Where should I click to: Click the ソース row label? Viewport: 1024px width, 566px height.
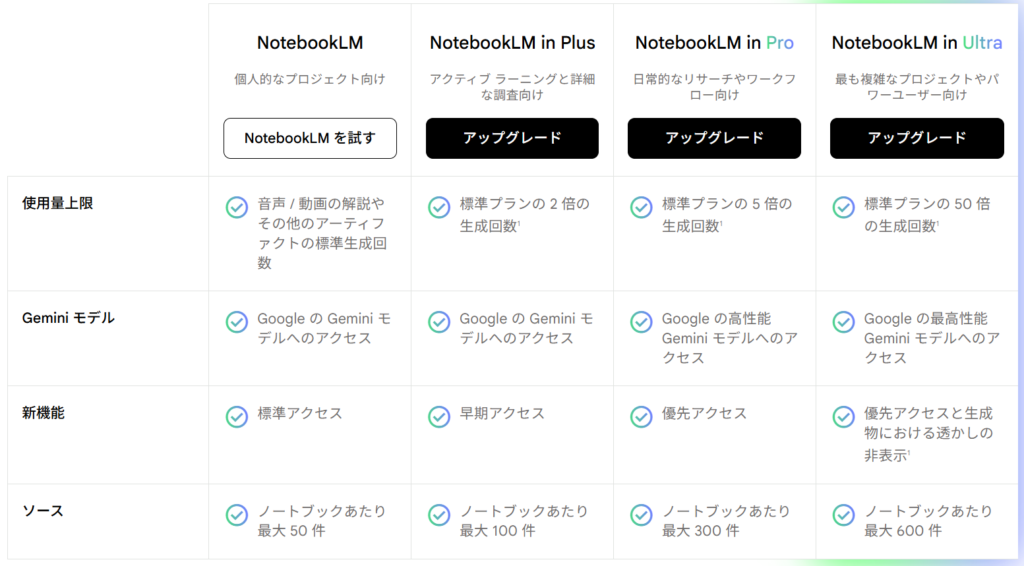coord(42,511)
